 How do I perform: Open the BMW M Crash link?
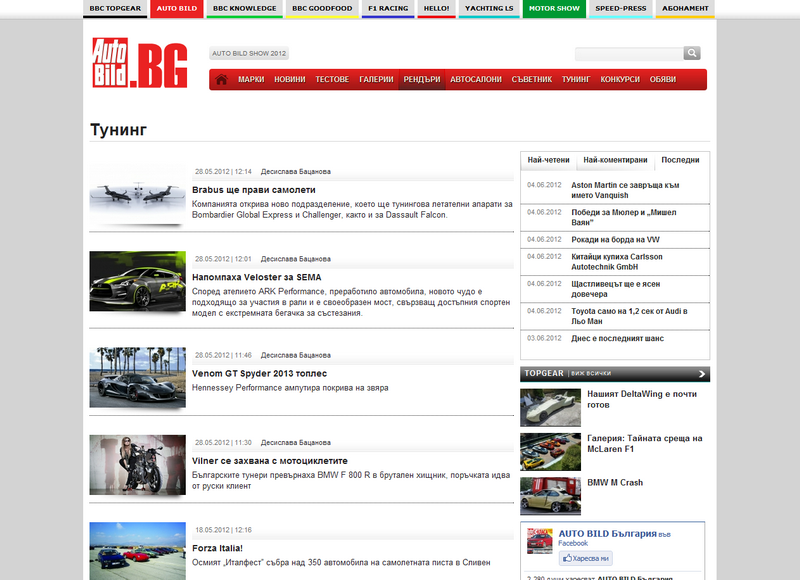(615, 483)
